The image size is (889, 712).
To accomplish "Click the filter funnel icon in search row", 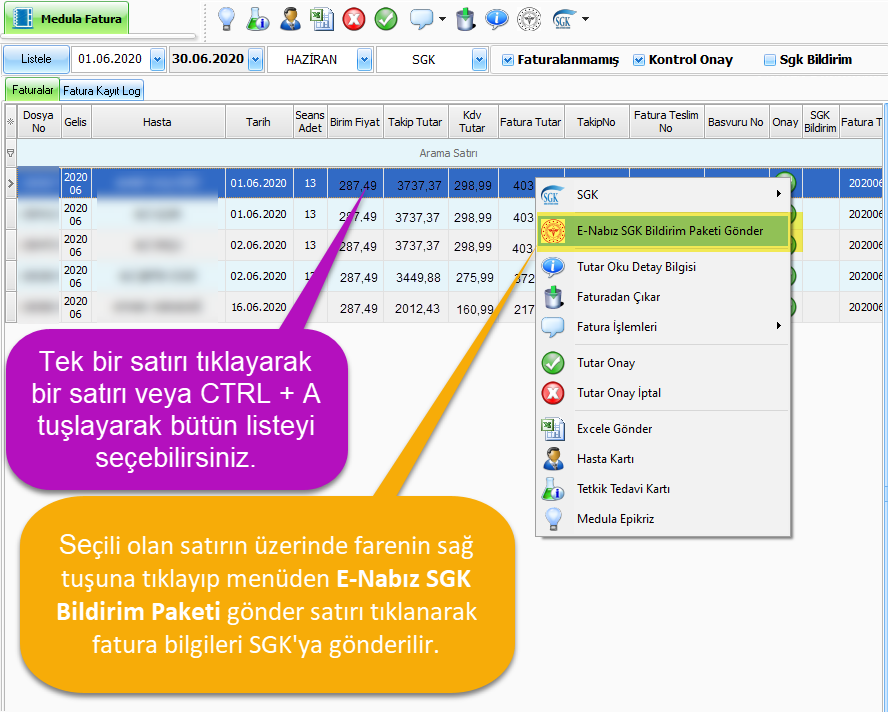I will click(10, 153).
